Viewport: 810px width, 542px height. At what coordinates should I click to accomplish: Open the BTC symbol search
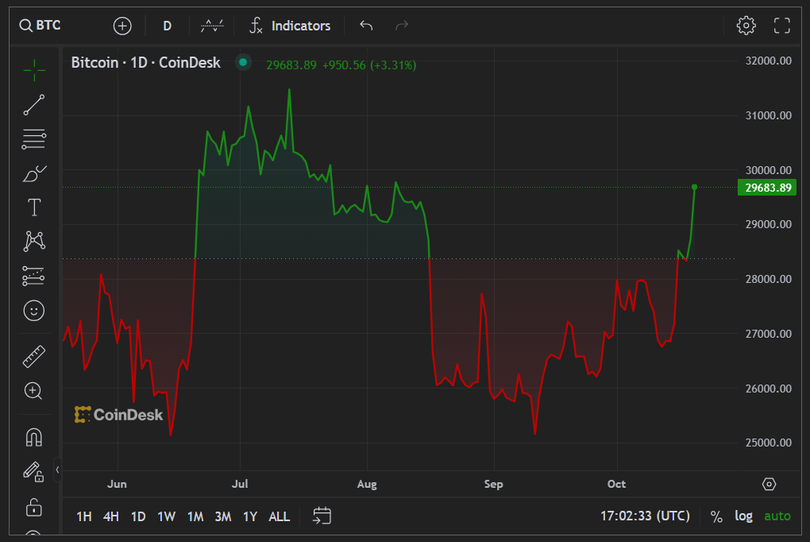(40, 25)
